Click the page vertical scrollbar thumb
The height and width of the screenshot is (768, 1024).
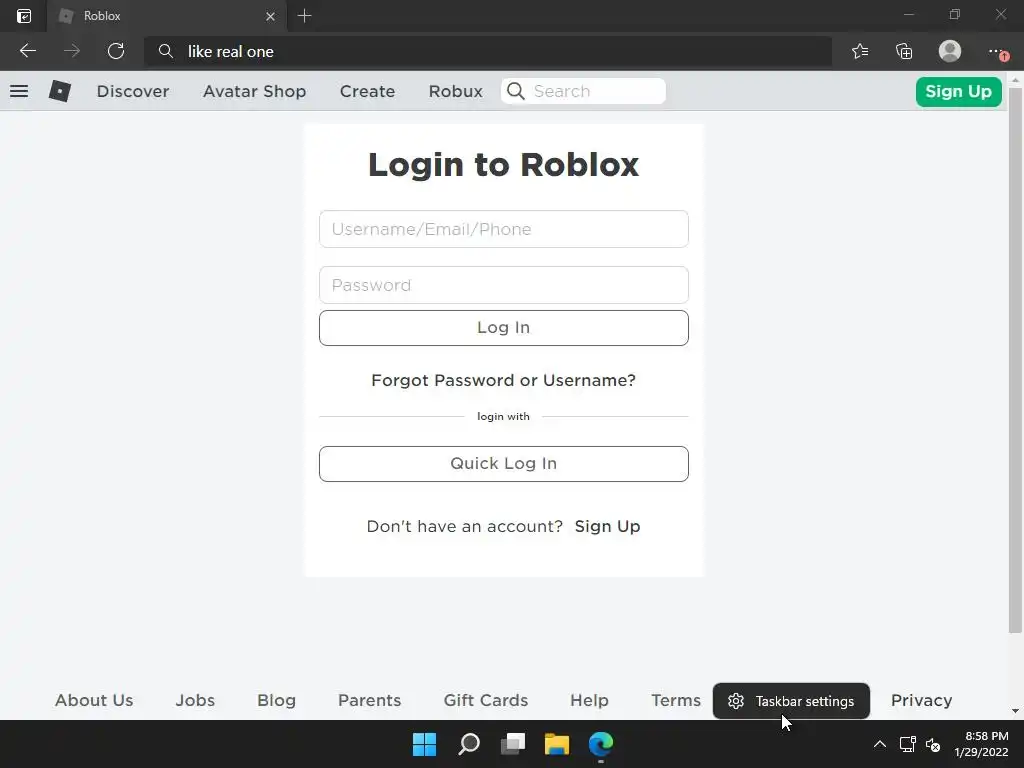pyautogui.click(x=1015, y=360)
